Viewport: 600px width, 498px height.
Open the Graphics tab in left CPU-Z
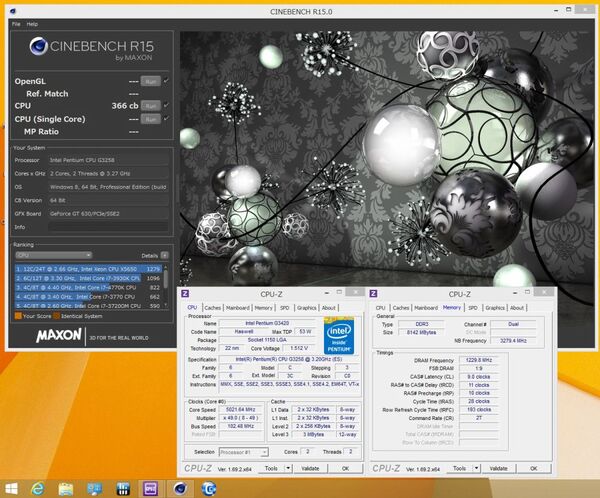coord(307,308)
